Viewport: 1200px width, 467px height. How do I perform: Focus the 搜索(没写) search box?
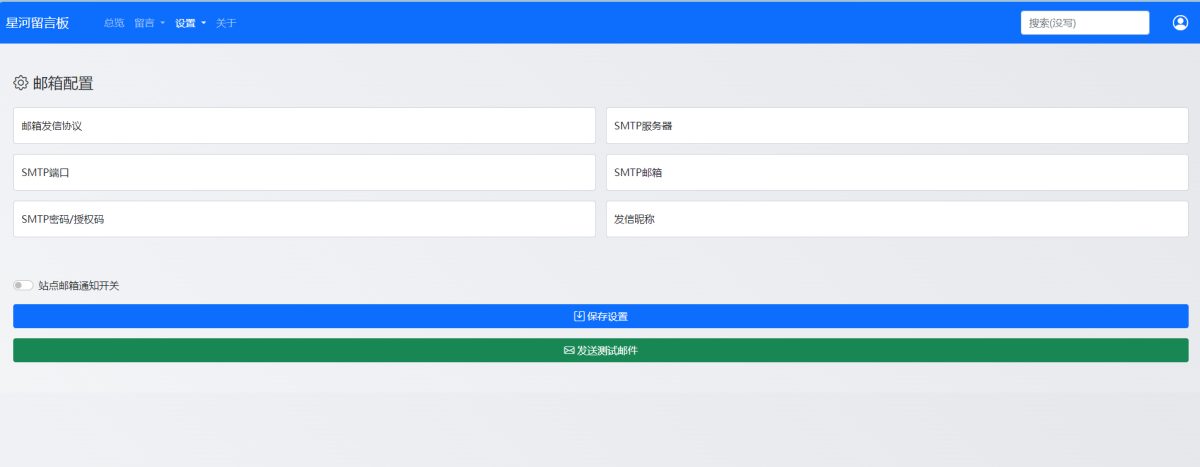pyautogui.click(x=1085, y=23)
